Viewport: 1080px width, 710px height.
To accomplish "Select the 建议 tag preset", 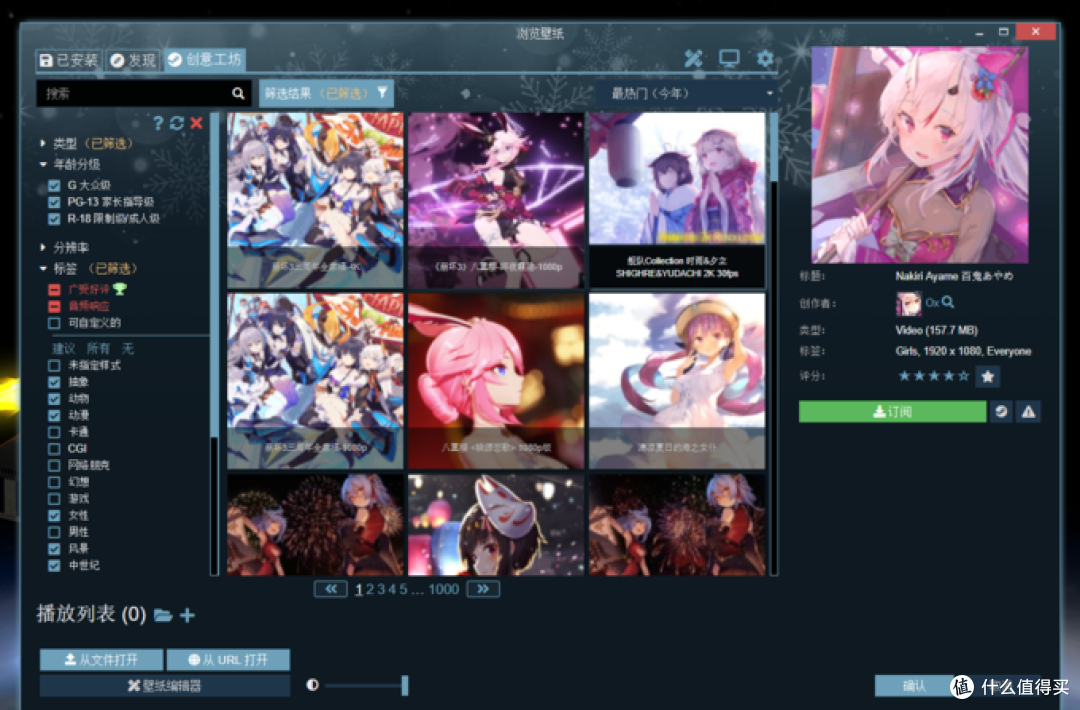I will [63, 348].
